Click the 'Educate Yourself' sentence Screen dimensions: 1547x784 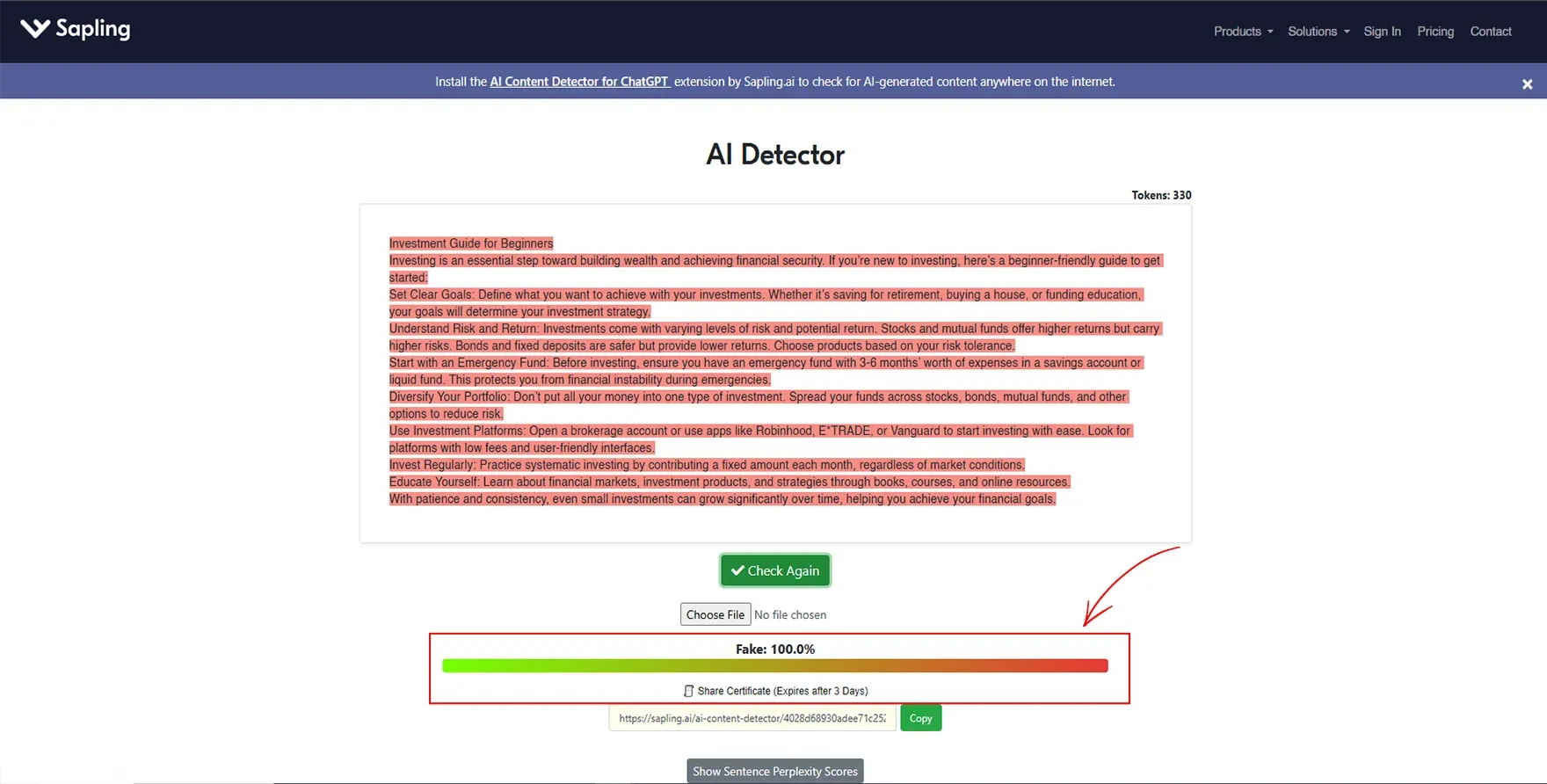tap(730, 482)
